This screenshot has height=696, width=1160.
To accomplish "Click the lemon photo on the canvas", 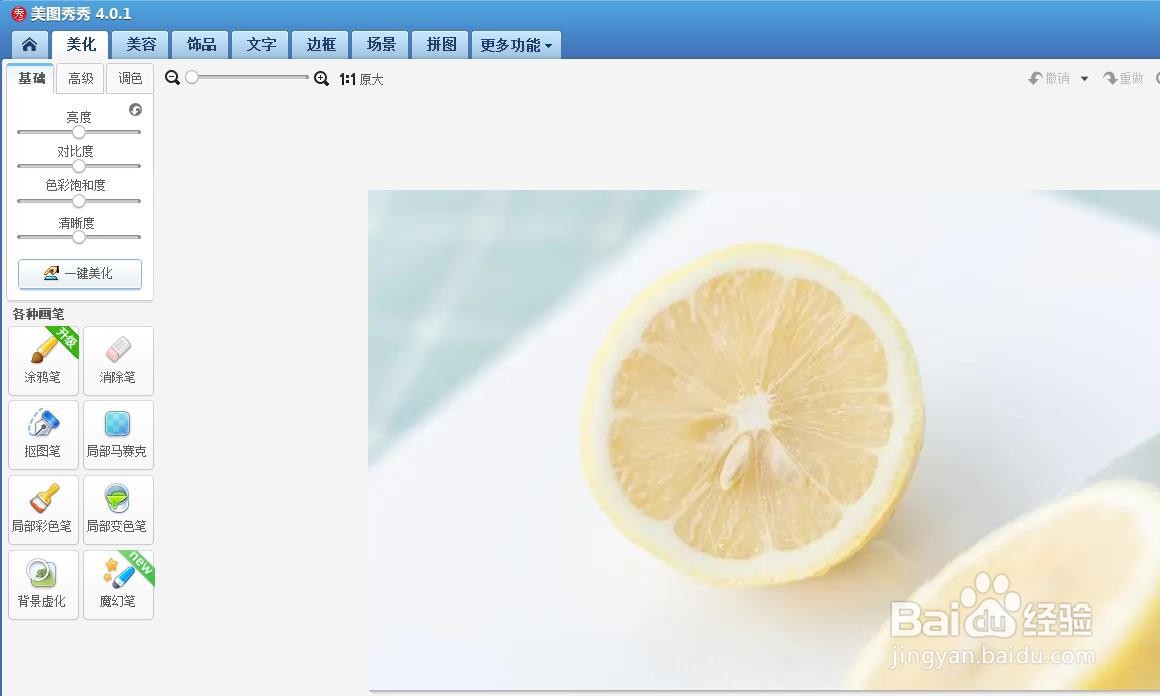I will (763, 440).
